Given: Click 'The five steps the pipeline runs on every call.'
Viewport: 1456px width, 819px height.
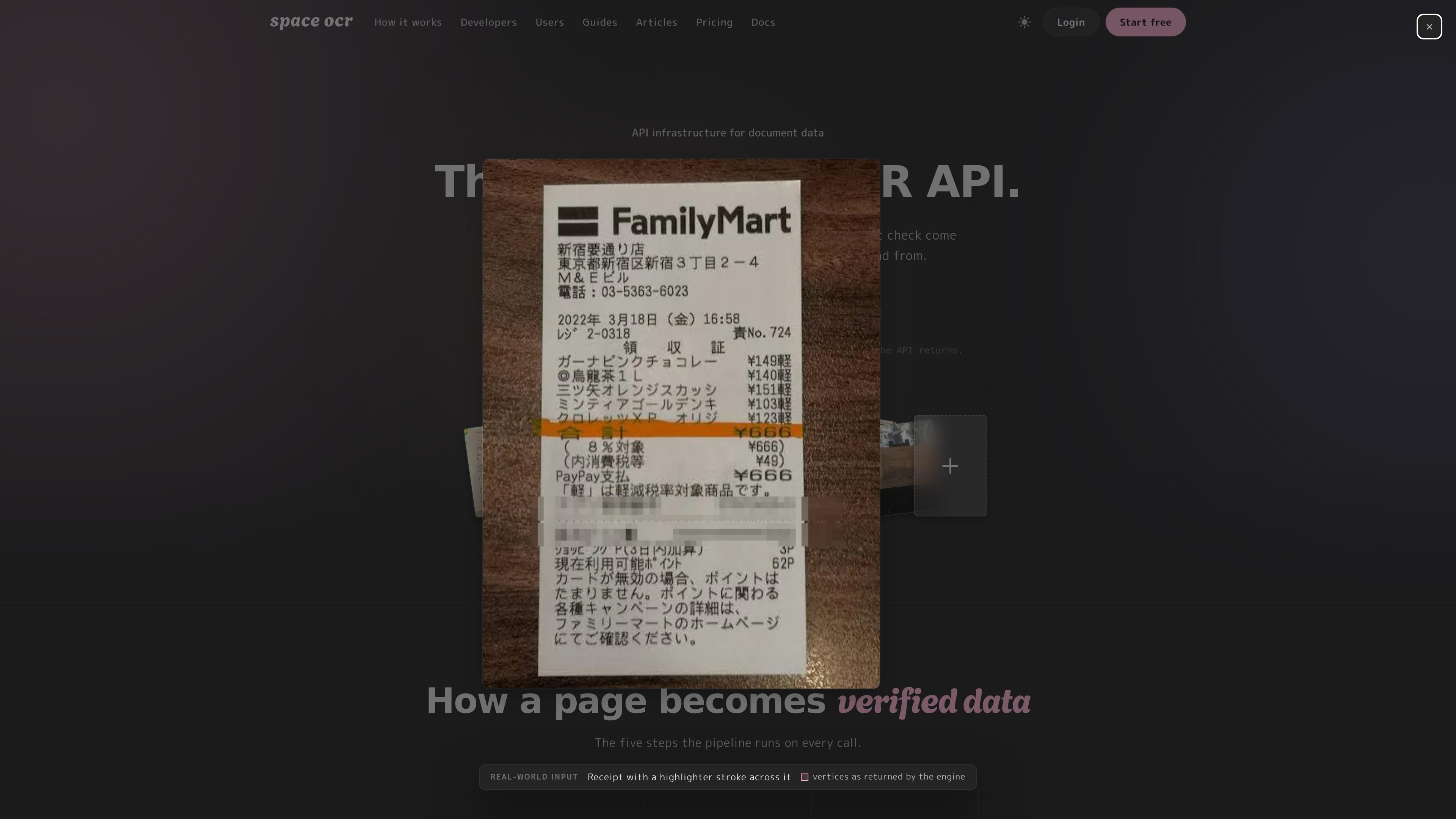Looking at the screenshot, I should tap(728, 743).
